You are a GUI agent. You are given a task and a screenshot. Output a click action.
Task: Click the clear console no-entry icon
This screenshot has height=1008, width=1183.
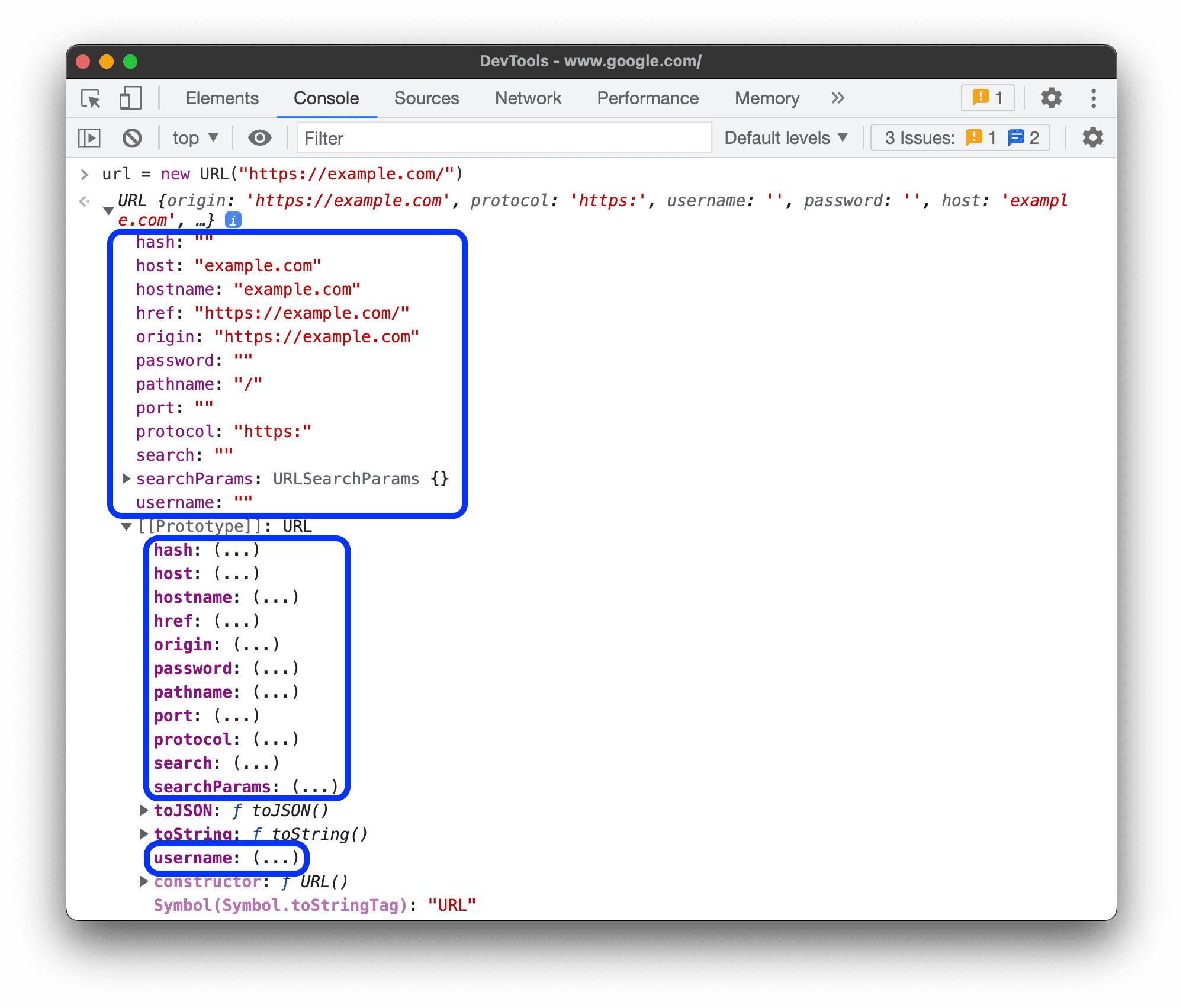tap(134, 138)
